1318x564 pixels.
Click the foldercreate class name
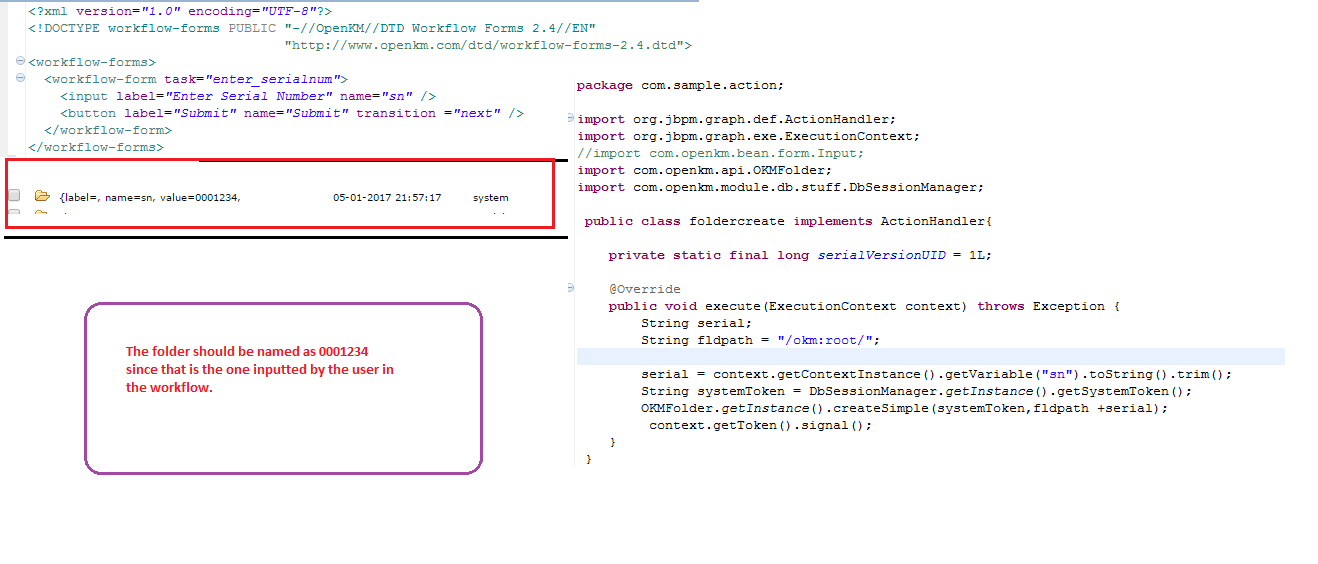(737, 221)
